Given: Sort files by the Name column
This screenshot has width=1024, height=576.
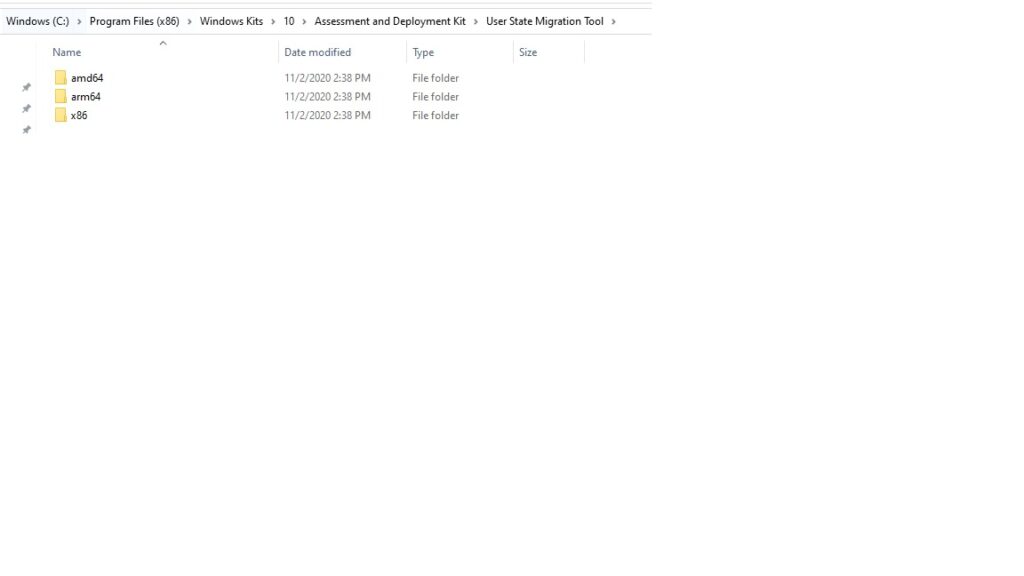Looking at the screenshot, I should tap(66, 52).
